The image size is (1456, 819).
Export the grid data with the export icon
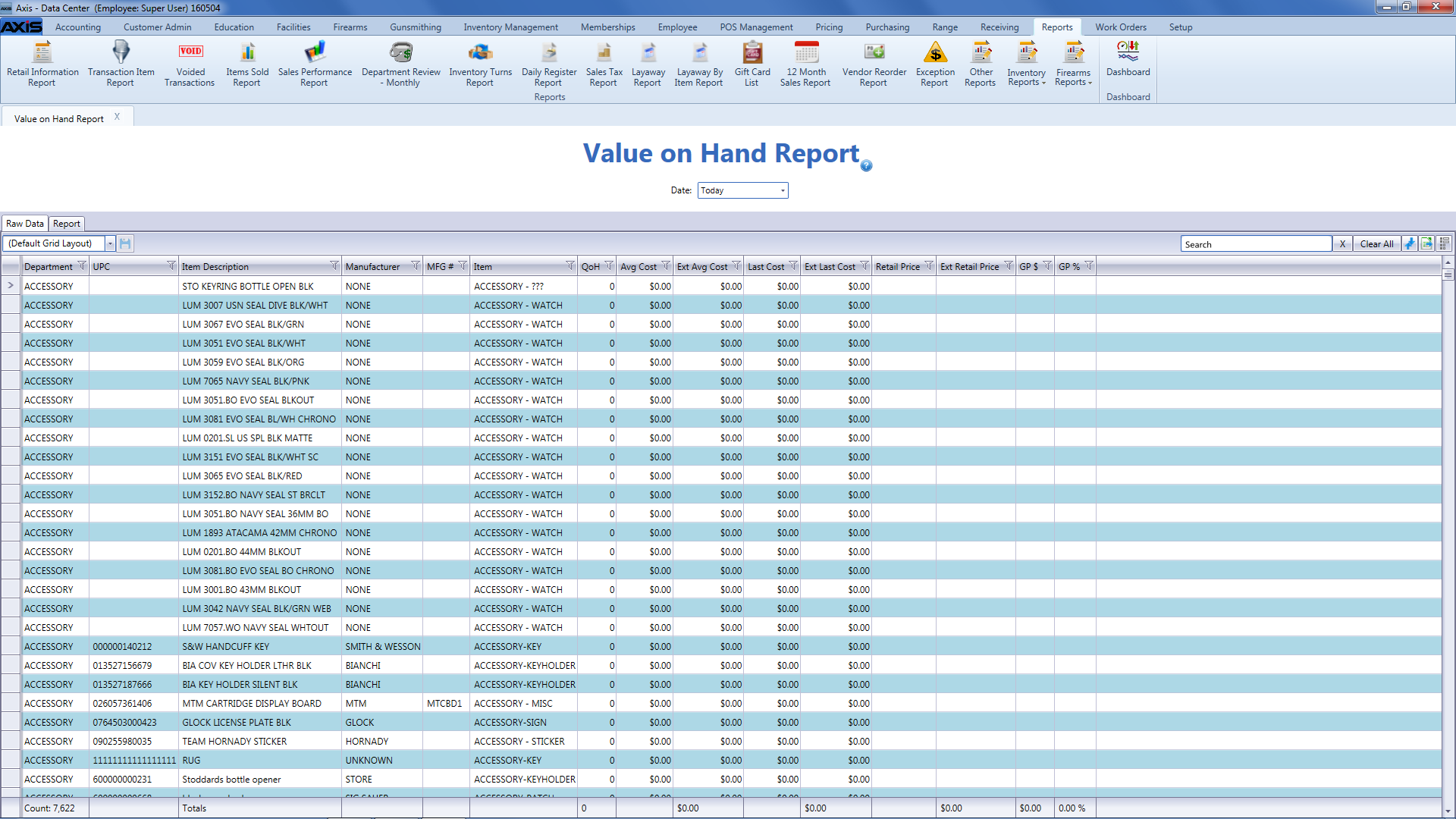pyautogui.click(x=1427, y=243)
